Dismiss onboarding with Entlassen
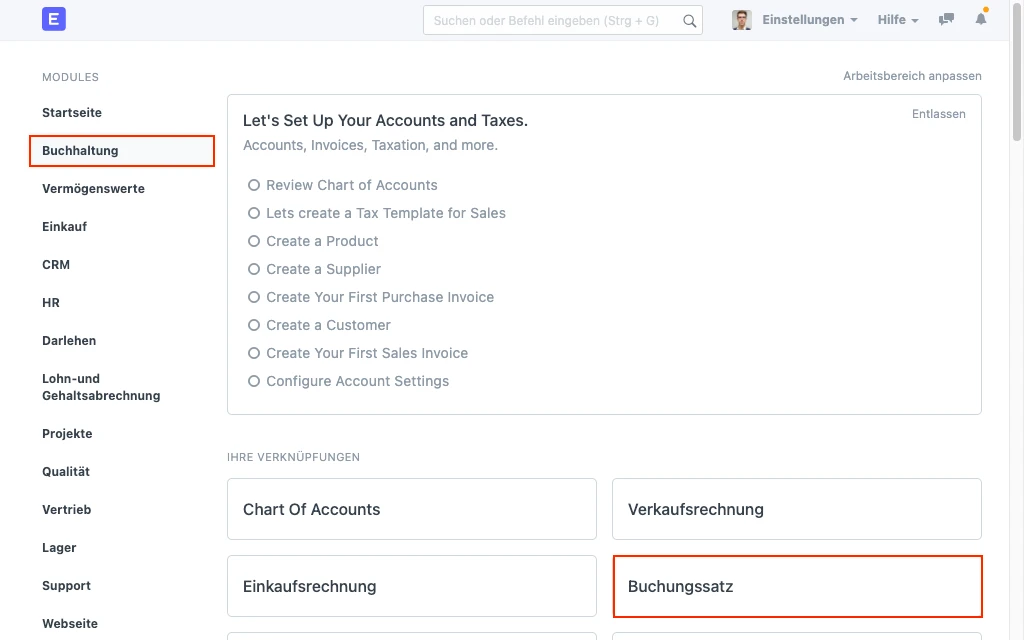 938,114
